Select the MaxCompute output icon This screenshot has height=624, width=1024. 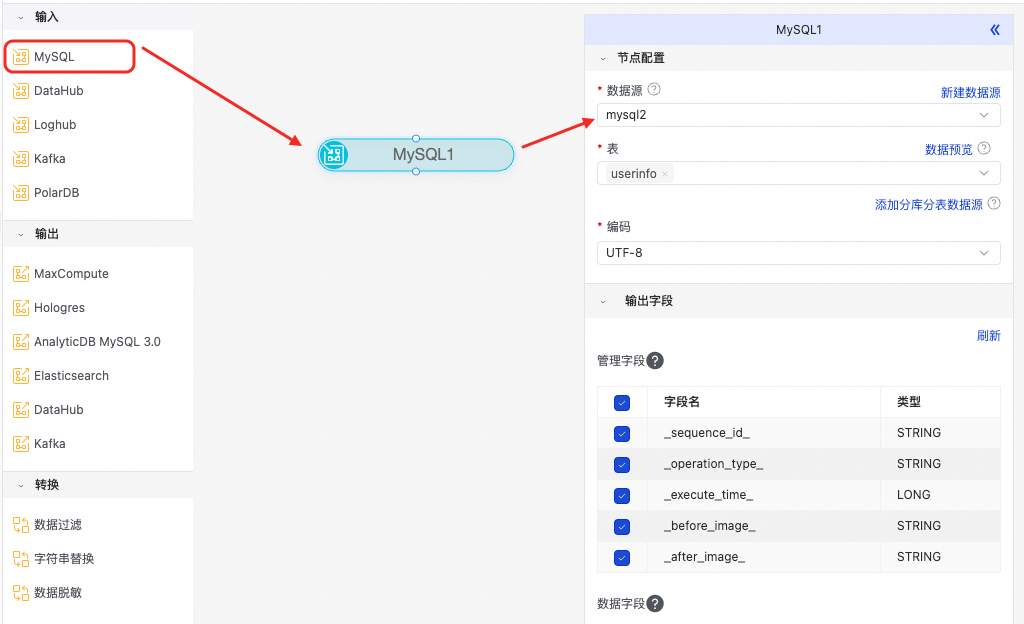point(21,273)
